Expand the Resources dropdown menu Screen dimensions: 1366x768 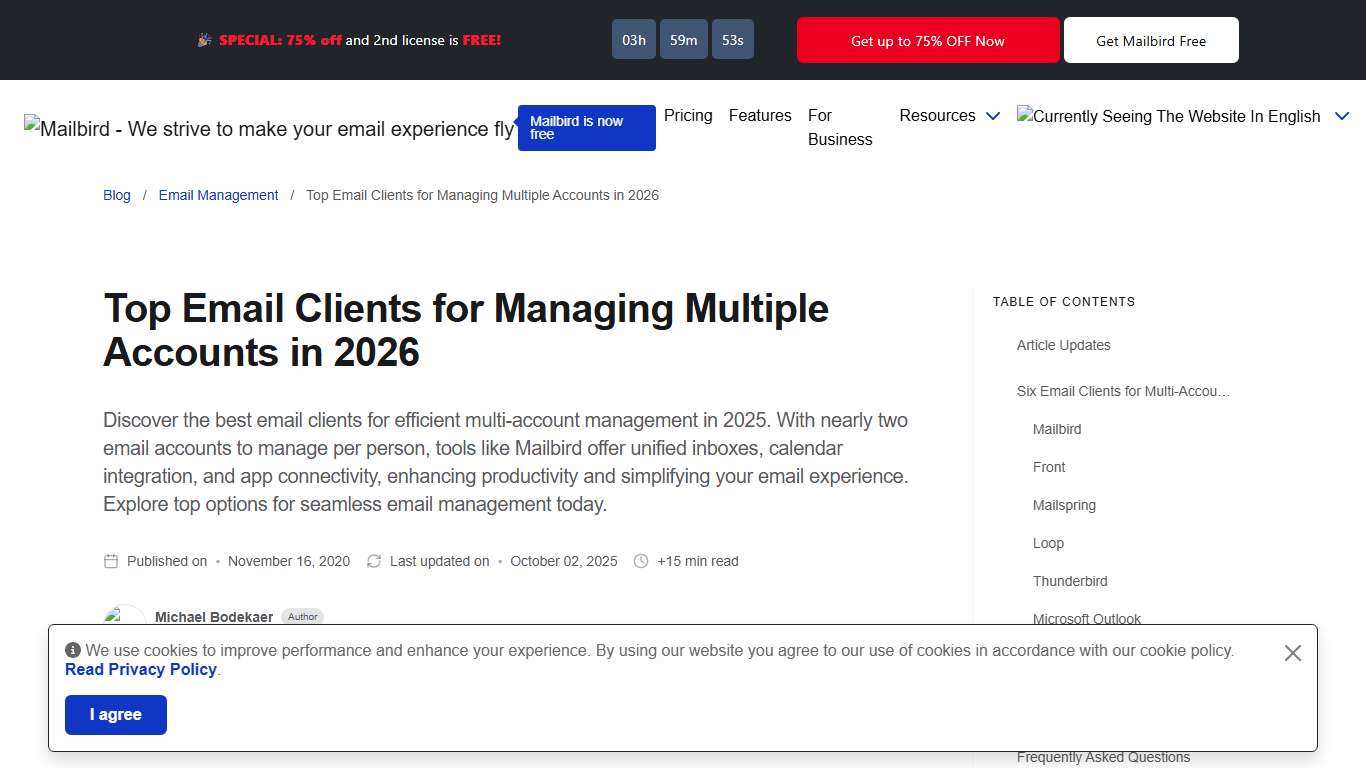pos(949,116)
